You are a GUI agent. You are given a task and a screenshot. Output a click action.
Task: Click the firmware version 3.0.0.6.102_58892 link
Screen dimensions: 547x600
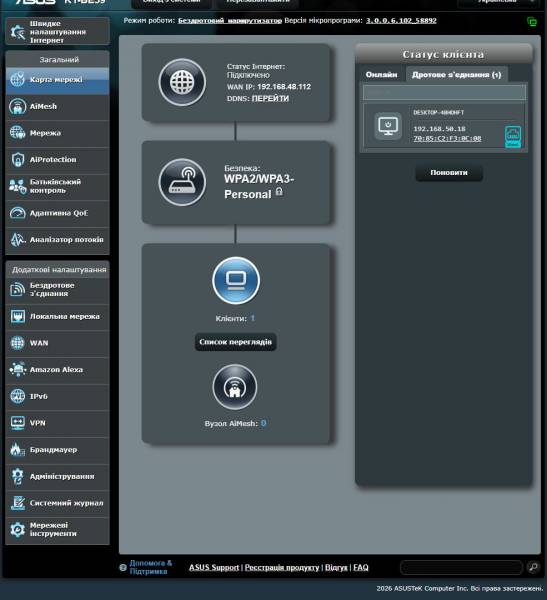coord(401,21)
